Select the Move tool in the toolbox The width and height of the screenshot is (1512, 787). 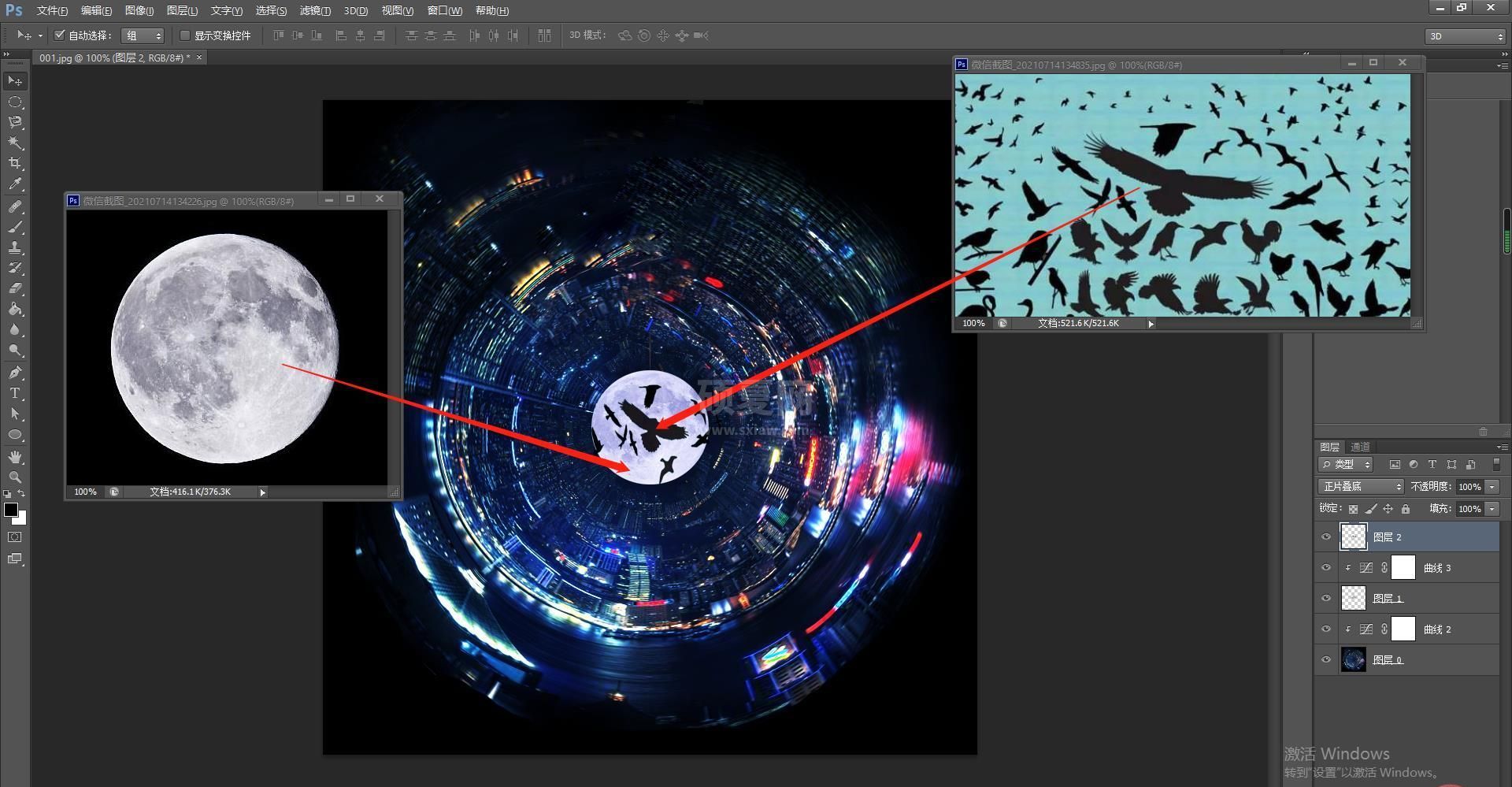click(15, 81)
